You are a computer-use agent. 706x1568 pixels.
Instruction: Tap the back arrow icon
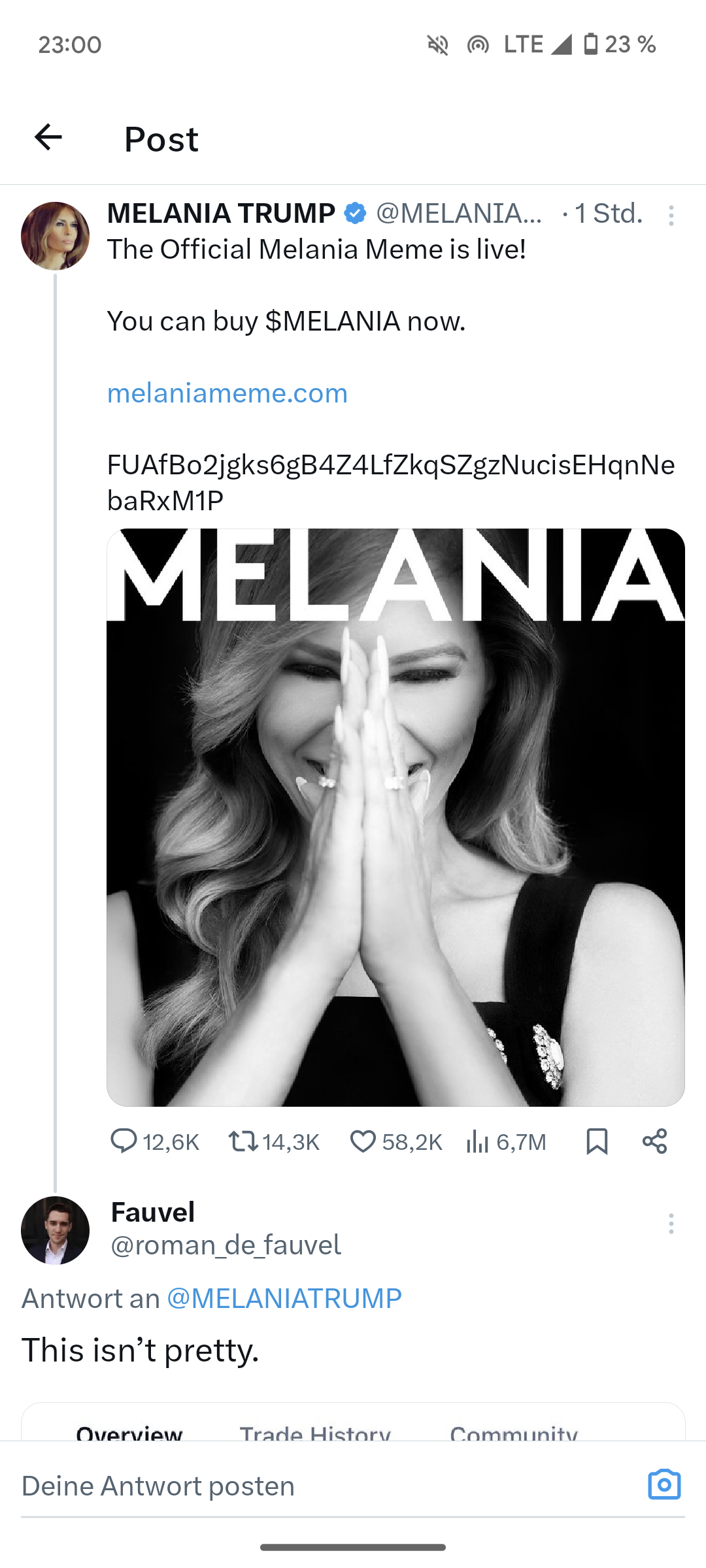click(48, 137)
